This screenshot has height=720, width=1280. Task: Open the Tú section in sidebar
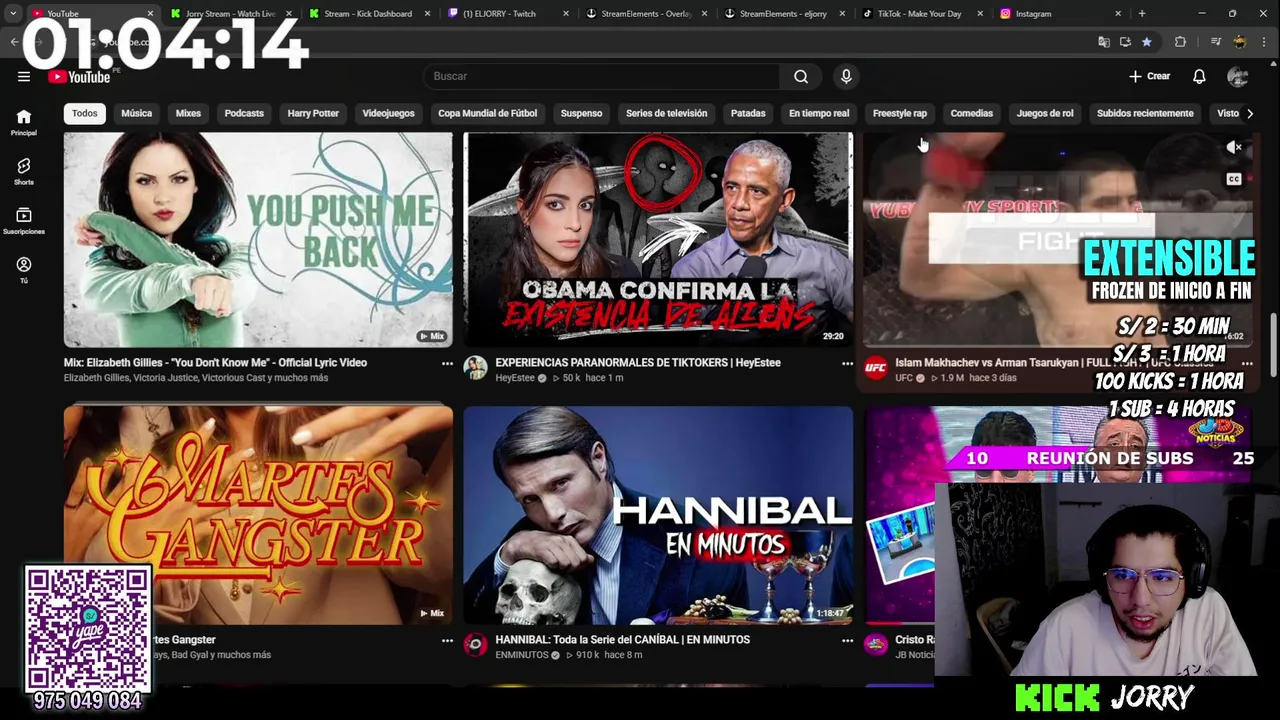pyautogui.click(x=24, y=270)
